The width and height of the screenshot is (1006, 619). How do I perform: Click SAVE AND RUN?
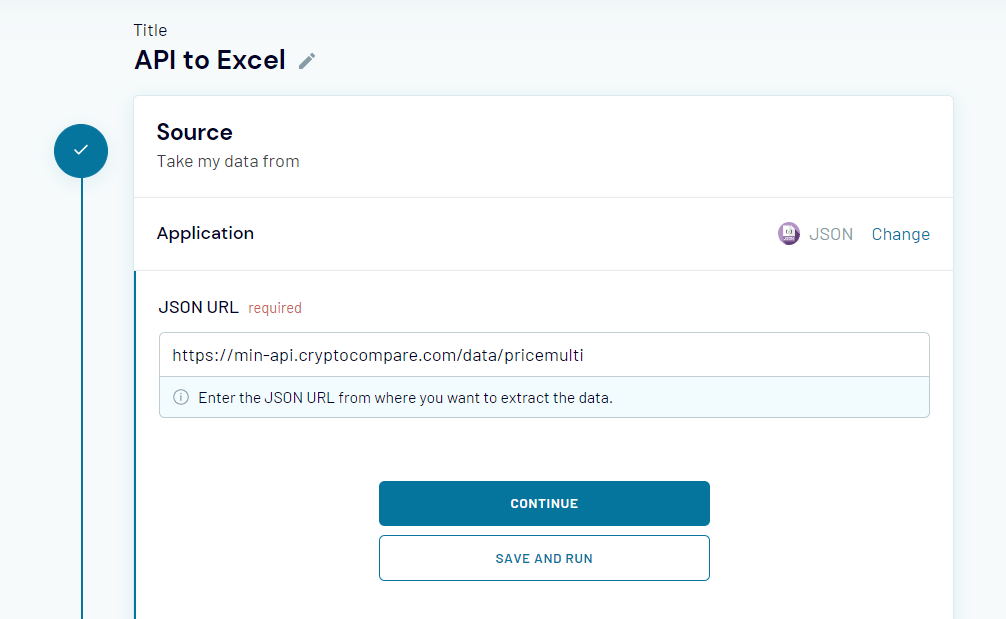click(544, 557)
